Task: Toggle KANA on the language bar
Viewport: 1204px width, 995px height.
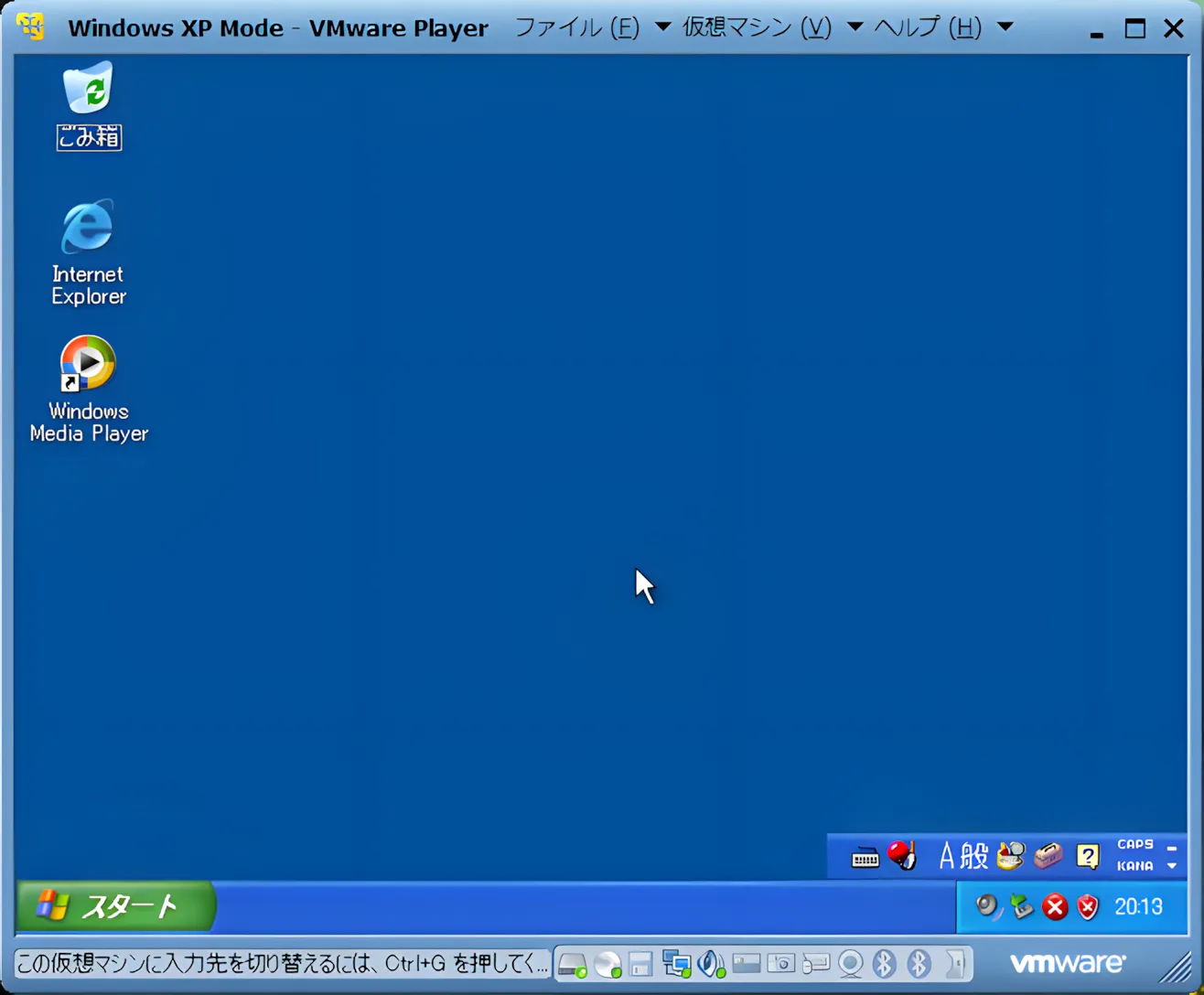Action: click(1134, 866)
